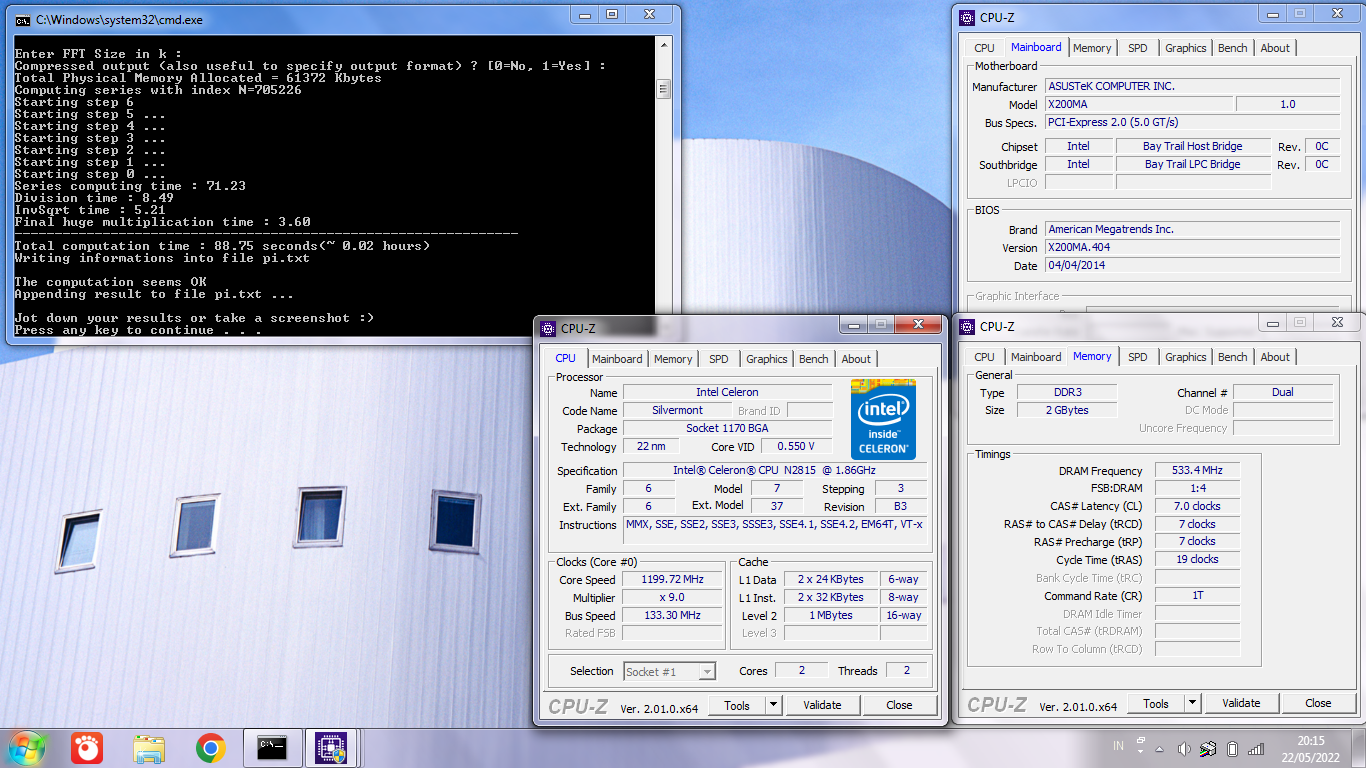
Task: Select the CPU tab in the CPU window
Action: (566, 358)
